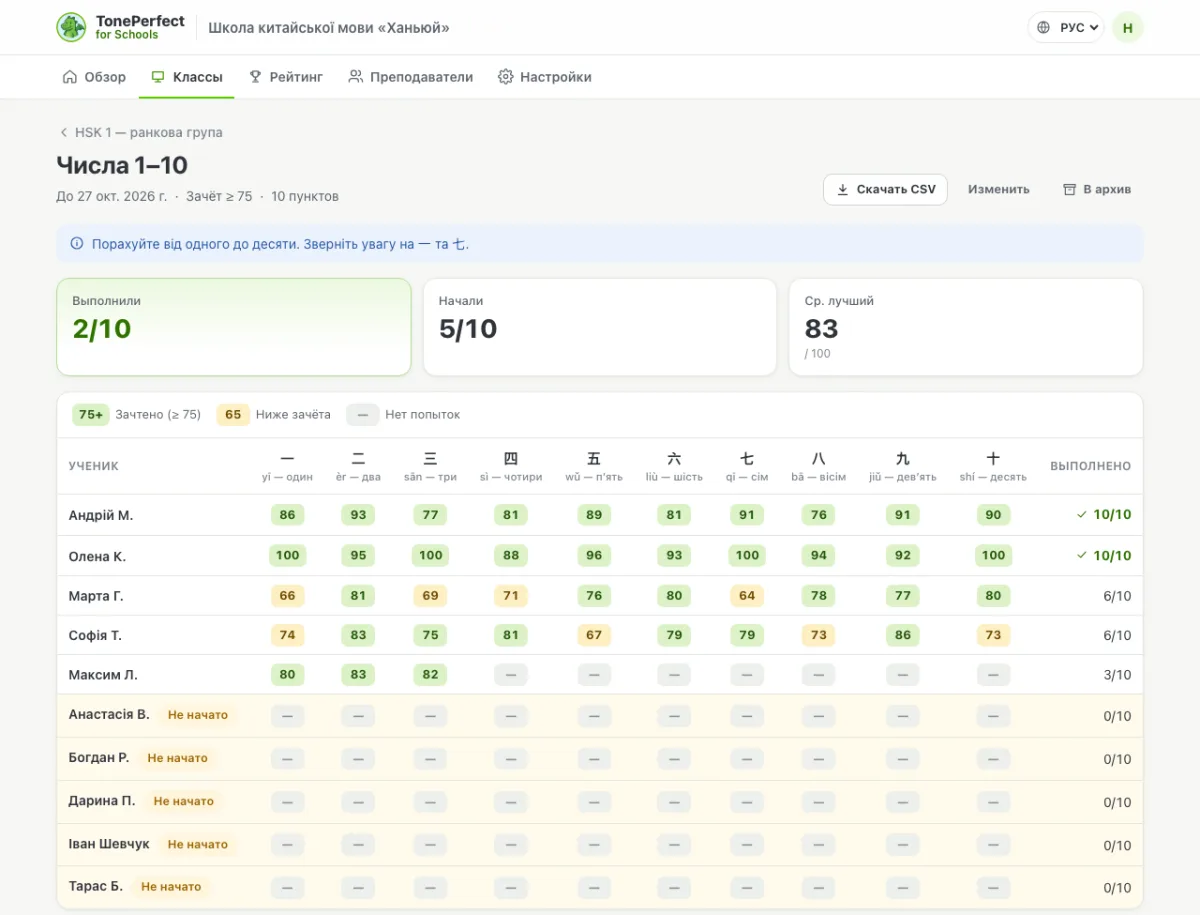Click the home icon for Обзор
Image resolution: width=1200 pixels, height=915 pixels.
(69, 77)
